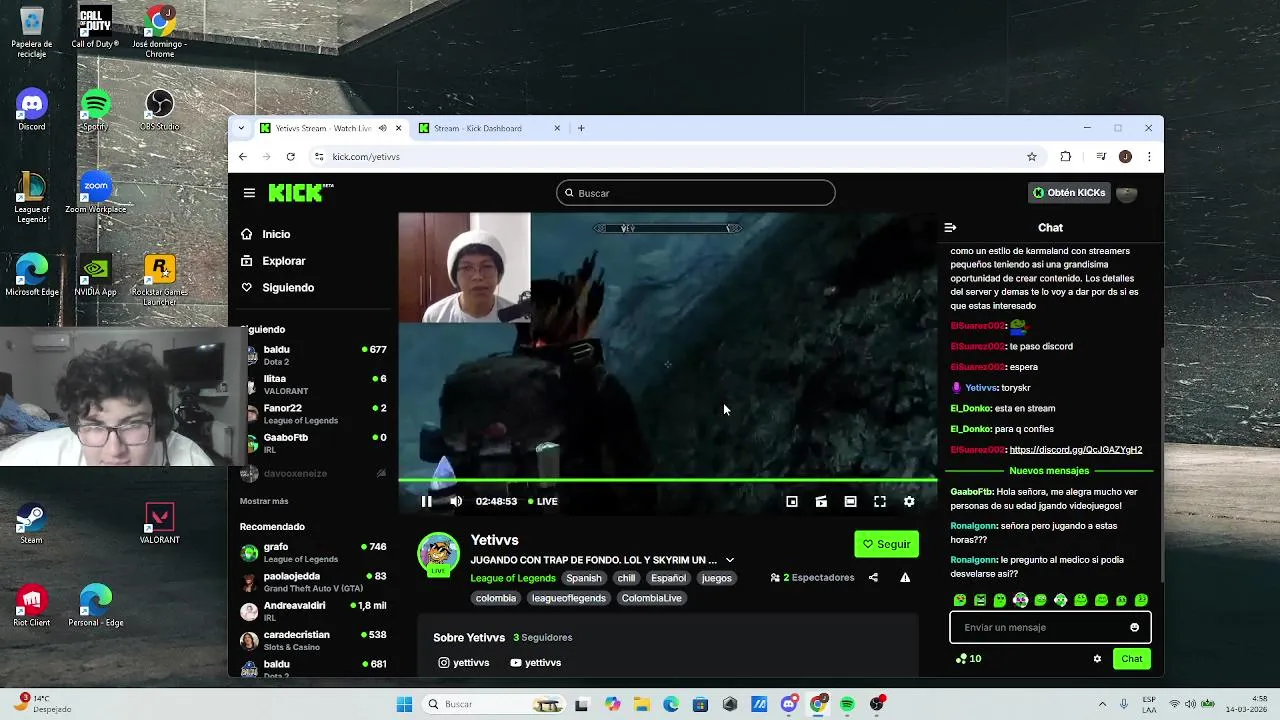Open grafo recommended channel
The width and height of the screenshot is (1280, 720).
coord(313,553)
